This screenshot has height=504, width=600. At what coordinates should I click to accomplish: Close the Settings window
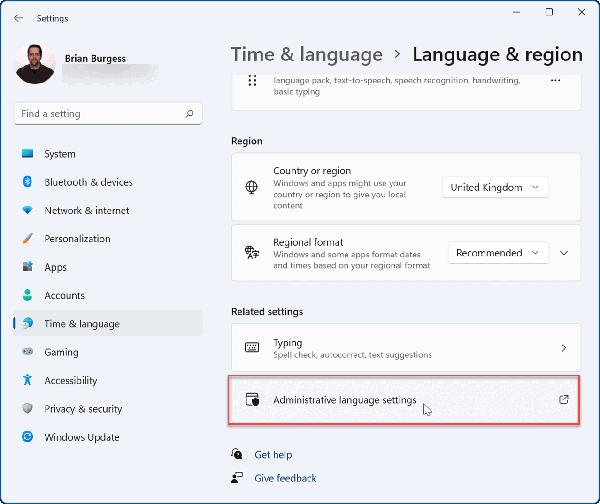582,12
